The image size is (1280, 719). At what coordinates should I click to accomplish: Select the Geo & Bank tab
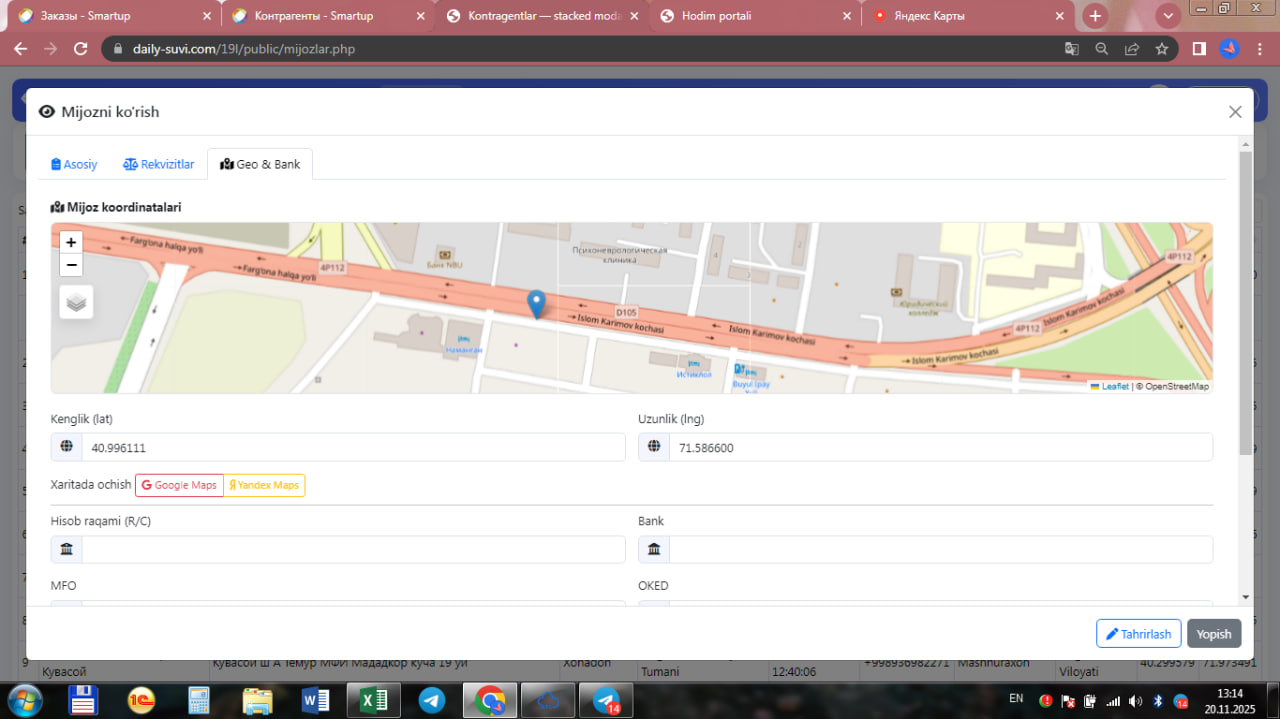tap(260, 164)
